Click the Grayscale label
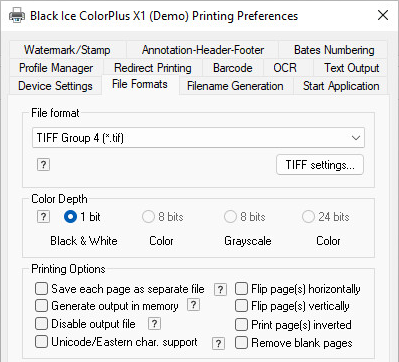Viewport: 399px width, 362px height. [248, 241]
